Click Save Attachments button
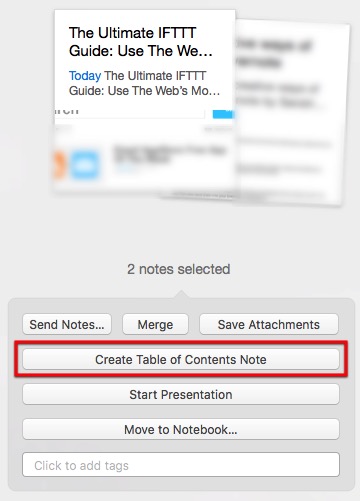 click(x=269, y=324)
